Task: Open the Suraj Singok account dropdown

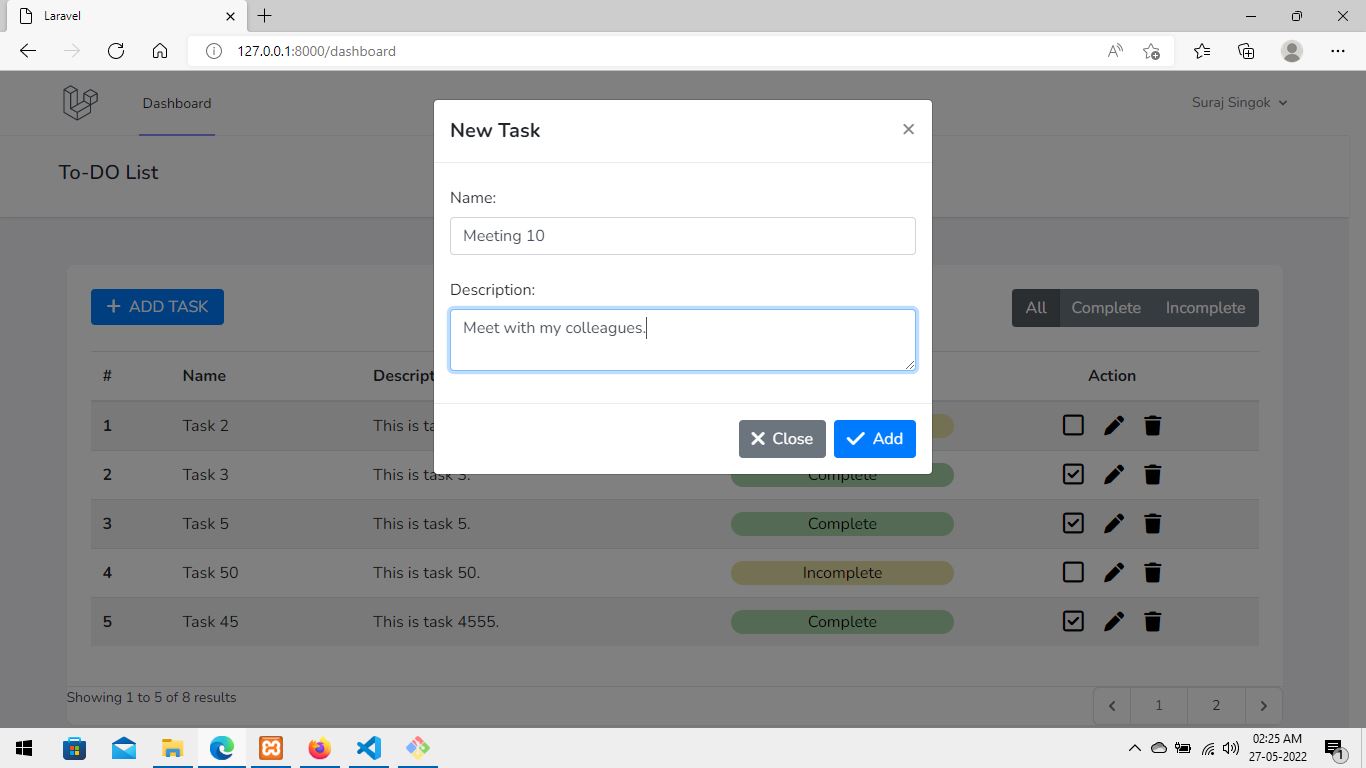Action: [x=1238, y=102]
